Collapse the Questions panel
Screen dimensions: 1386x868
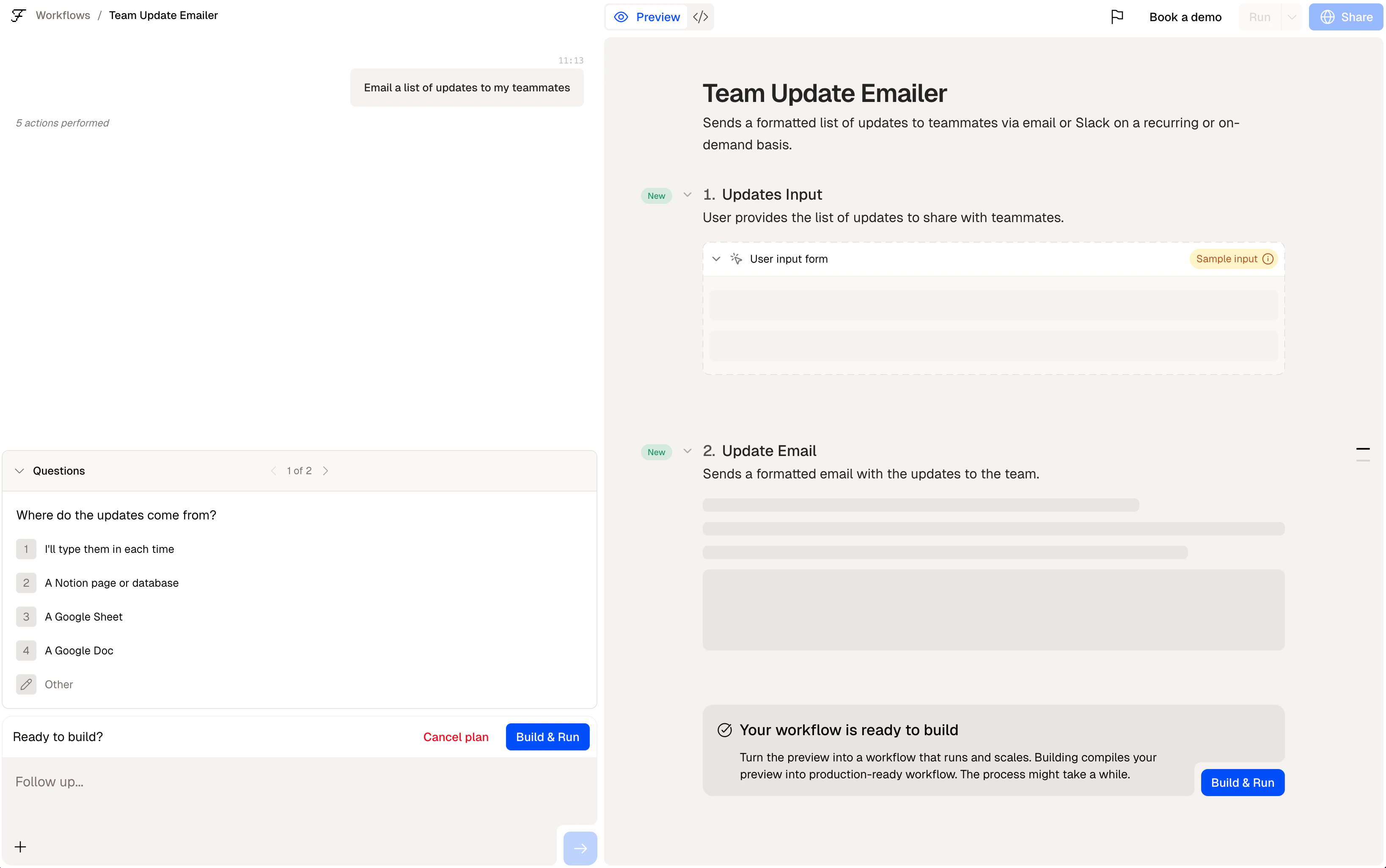tap(19, 471)
